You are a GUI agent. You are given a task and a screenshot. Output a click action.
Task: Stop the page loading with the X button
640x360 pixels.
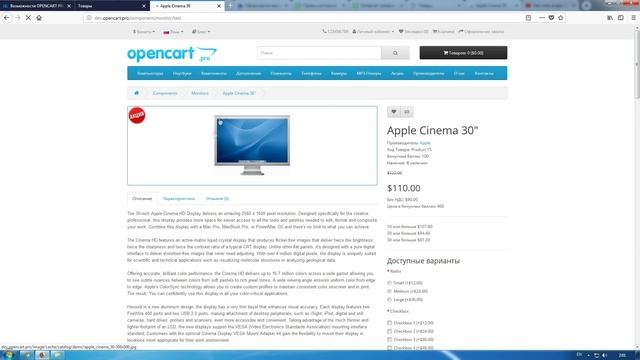(x=28, y=18)
